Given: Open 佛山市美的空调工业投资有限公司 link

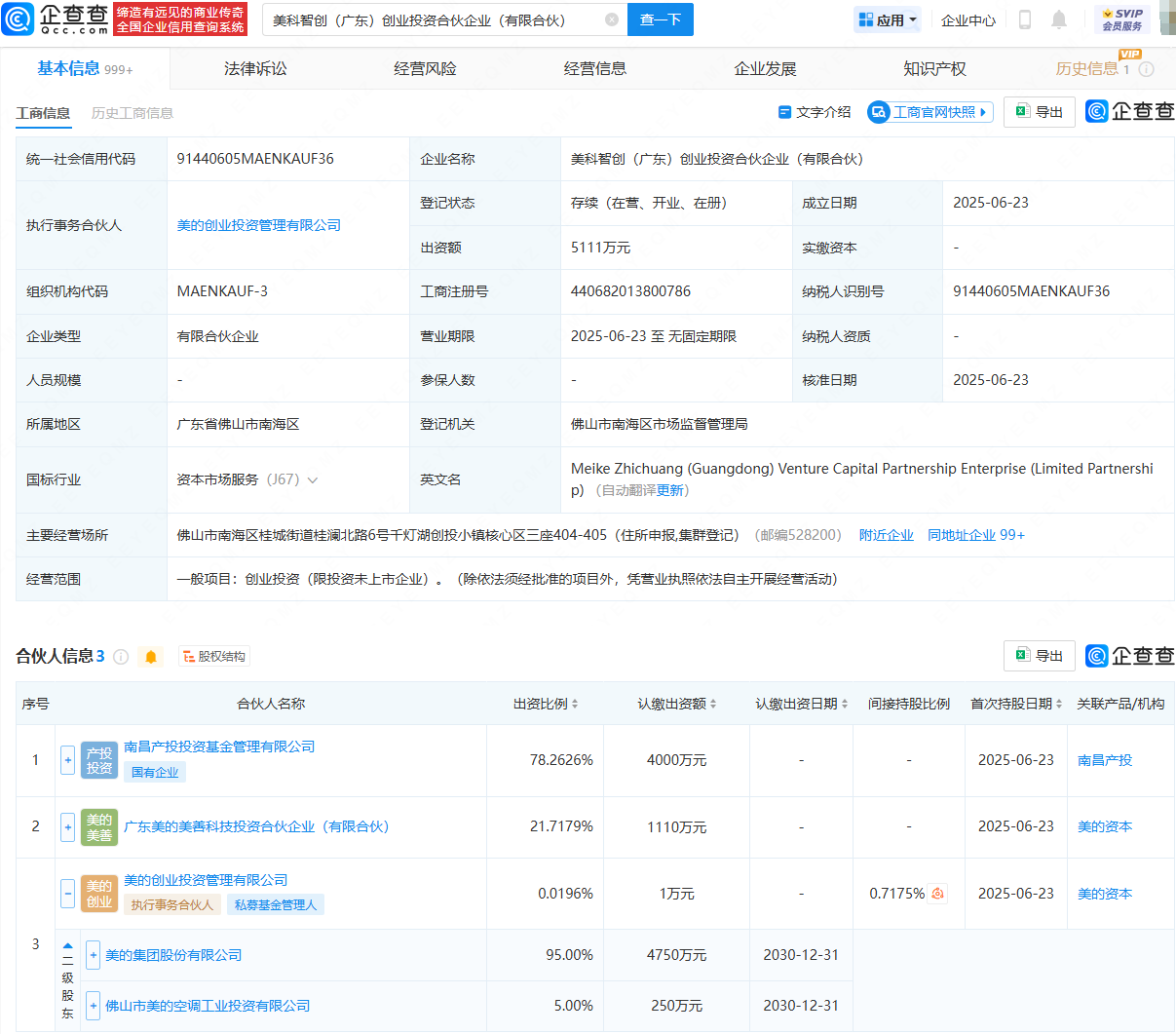Looking at the screenshot, I should click(208, 1006).
